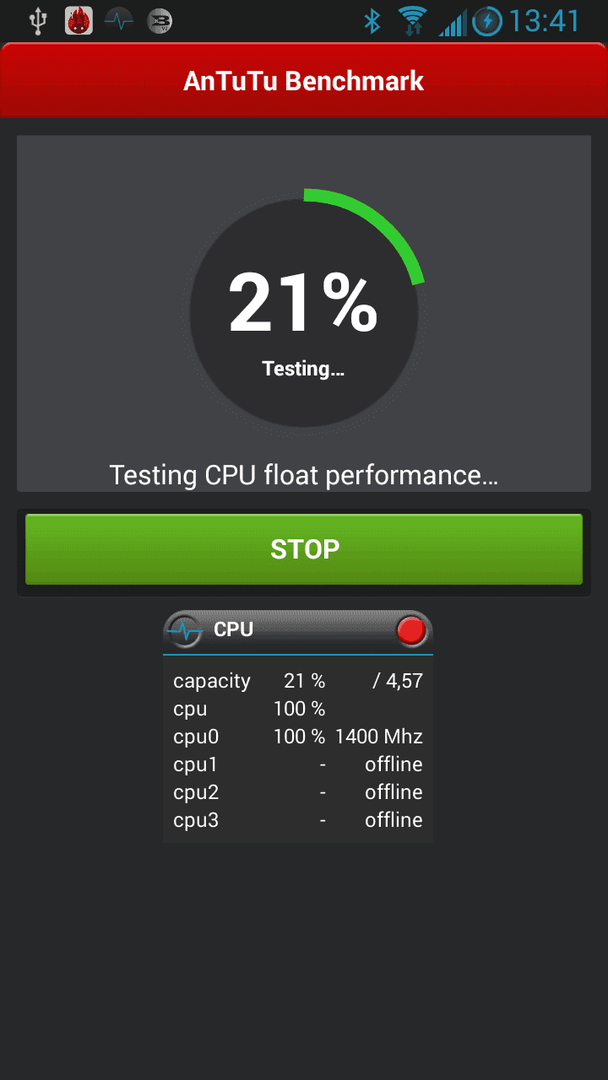Tap the capacity 21 % row
Screen dimensions: 608x1080
(297, 681)
